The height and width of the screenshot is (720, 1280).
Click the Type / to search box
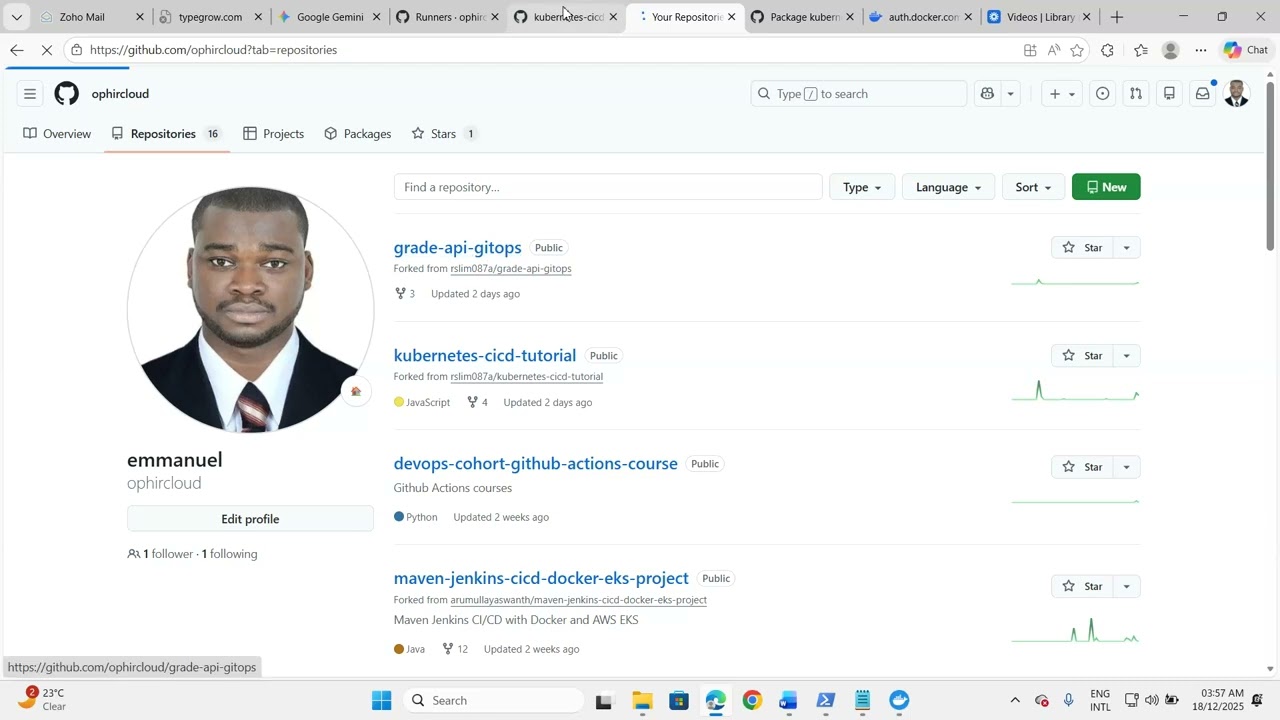859,94
